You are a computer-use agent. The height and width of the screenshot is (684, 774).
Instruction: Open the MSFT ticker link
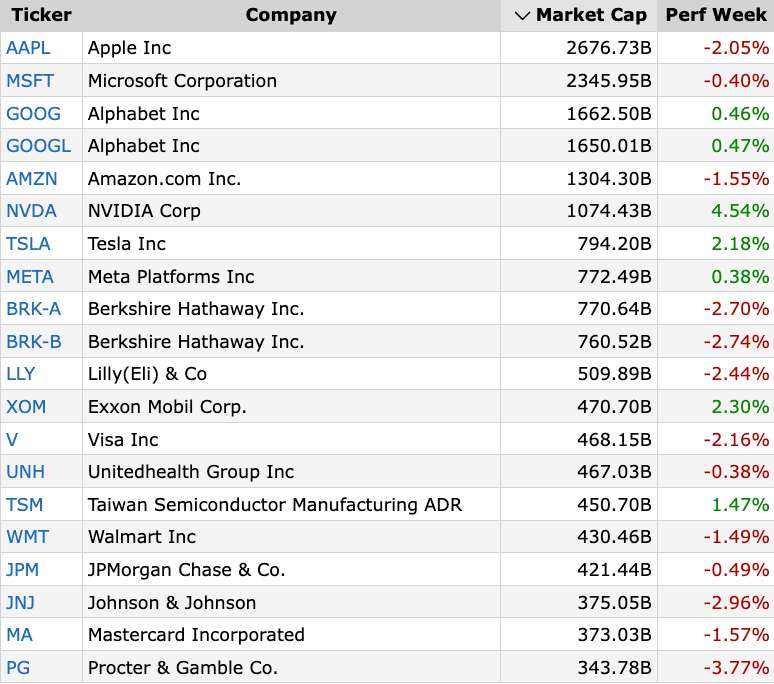tap(30, 81)
